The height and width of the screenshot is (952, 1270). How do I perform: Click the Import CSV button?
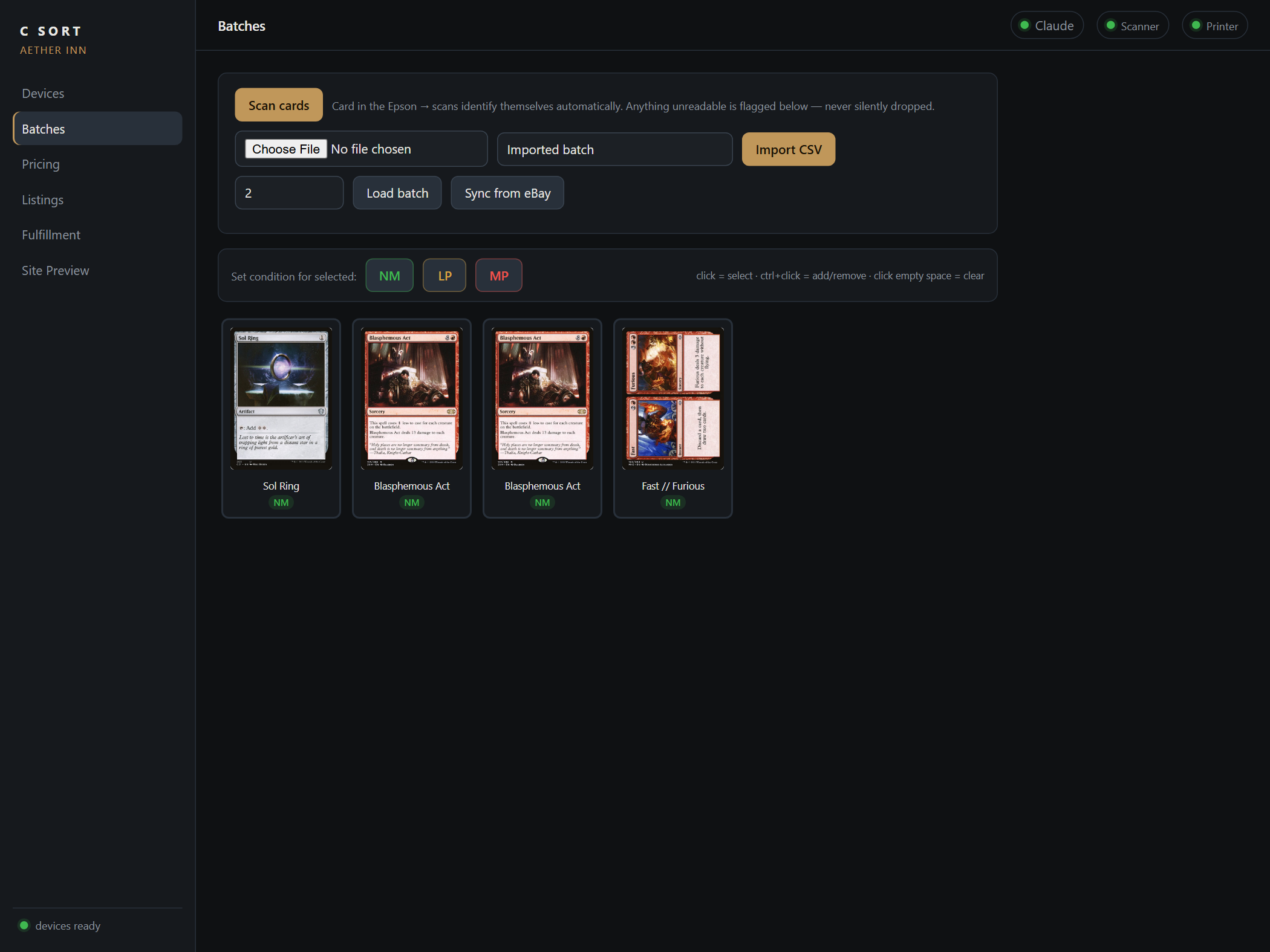coord(789,149)
